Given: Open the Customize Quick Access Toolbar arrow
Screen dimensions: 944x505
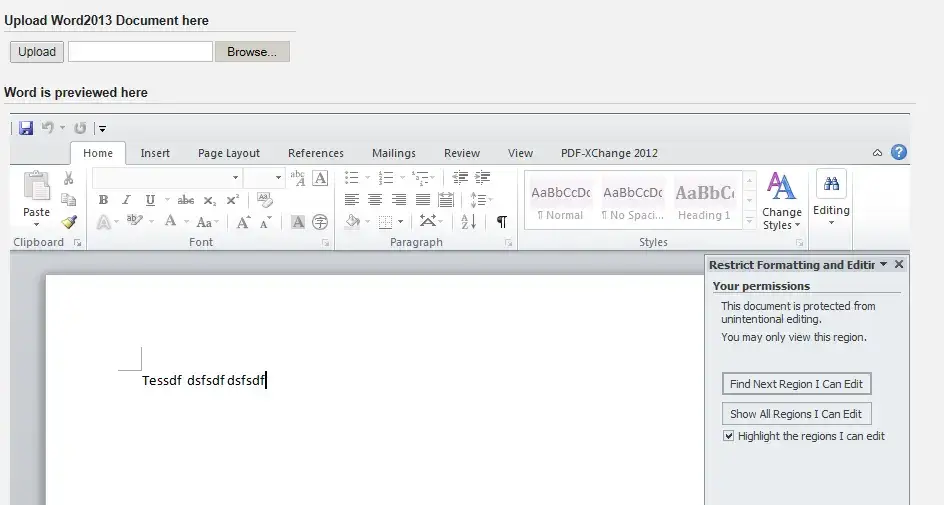Looking at the screenshot, I should pyautogui.click(x=102, y=128).
